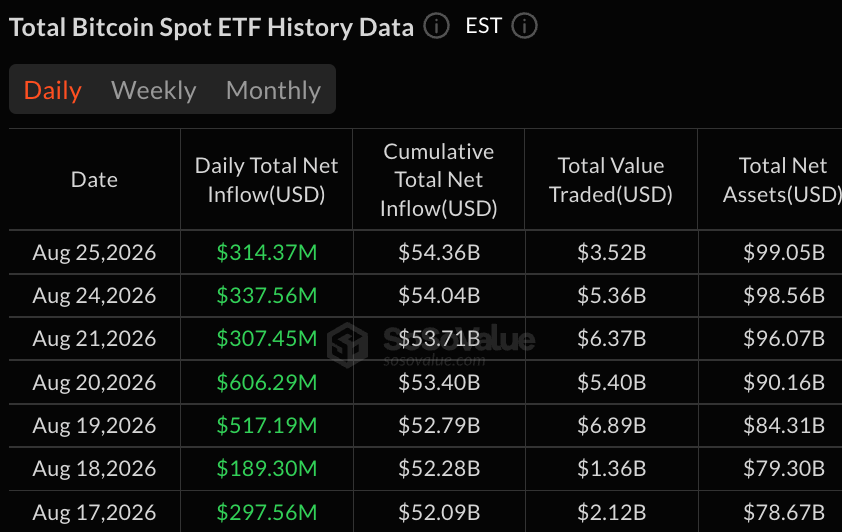The height and width of the screenshot is (532, 842).
Task: Click the $99.05B net assets cell
Action: (784, 252)
